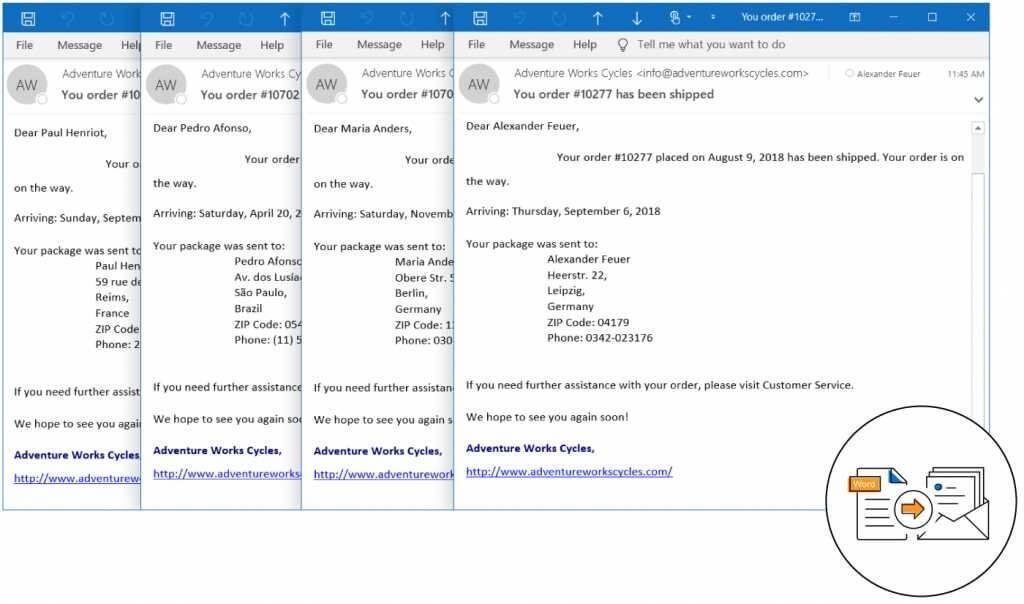This screenshot has width=1024, height=604.
Task: Open Message tab in Paul Henriot window
Action: 80,44
